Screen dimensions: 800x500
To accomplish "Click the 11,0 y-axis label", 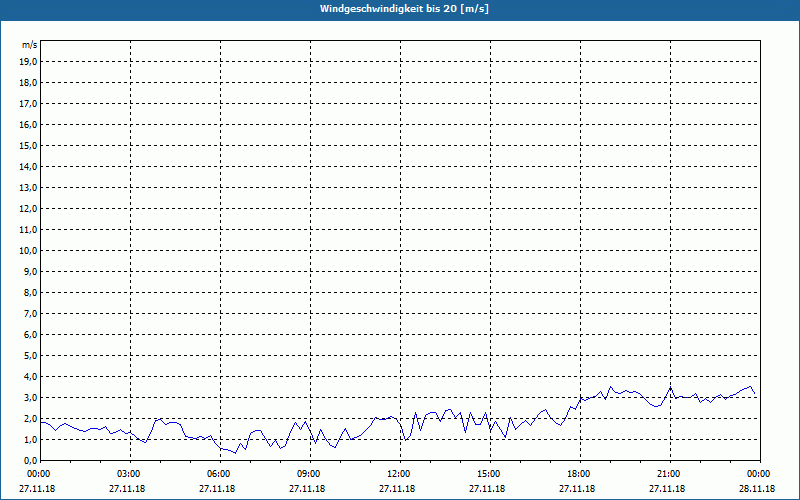I will point(29,230).
